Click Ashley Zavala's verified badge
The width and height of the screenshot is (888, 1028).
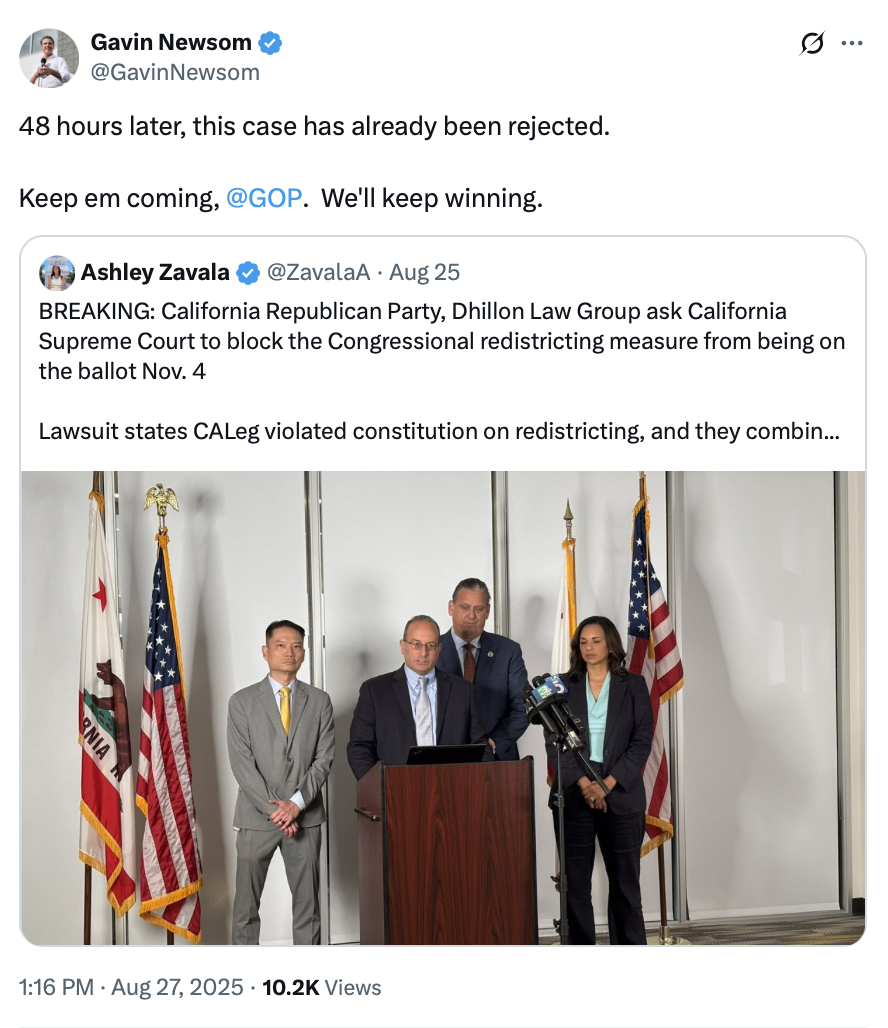tap(247, 273)
